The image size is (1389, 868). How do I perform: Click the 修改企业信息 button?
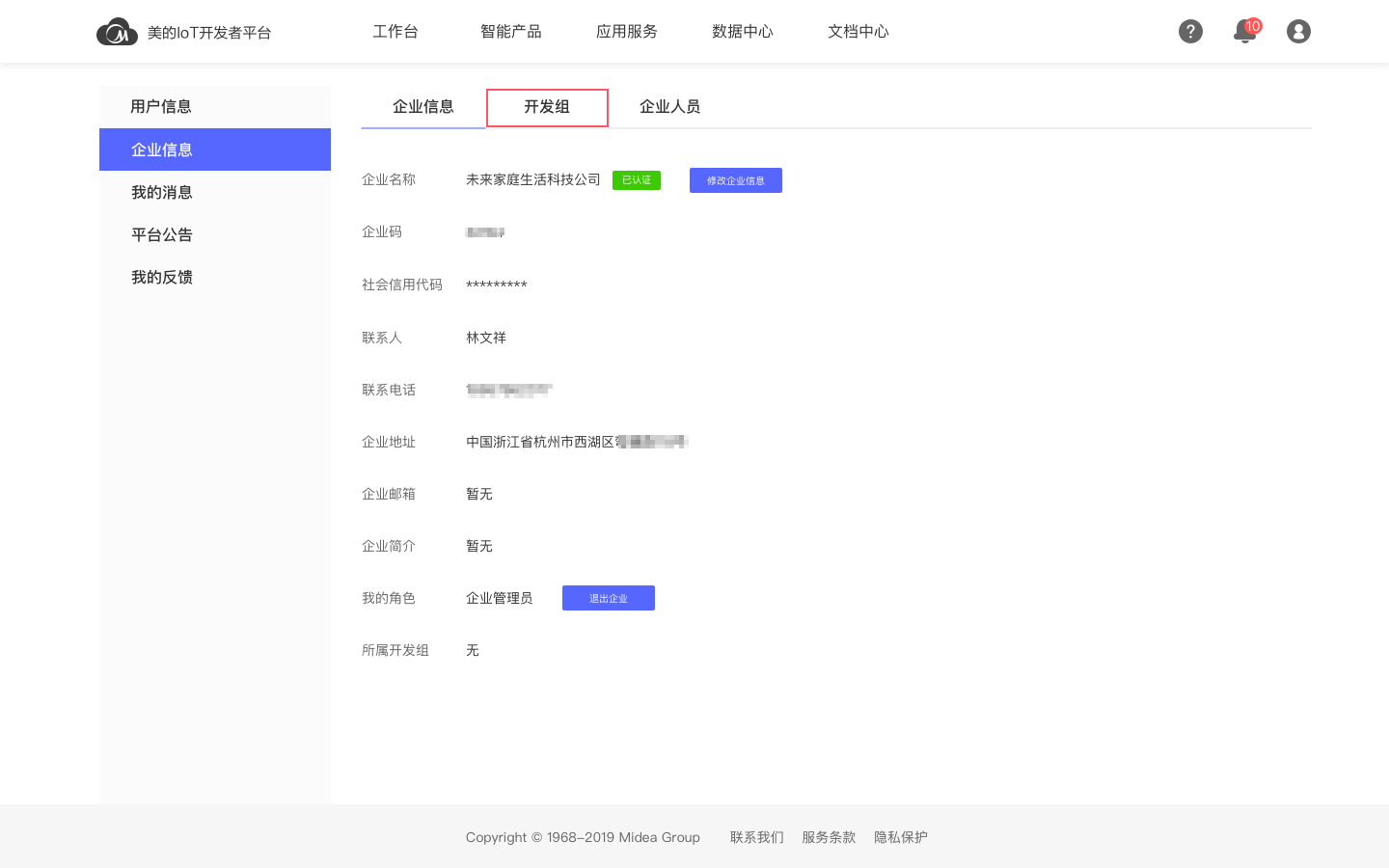pos(736,180)
